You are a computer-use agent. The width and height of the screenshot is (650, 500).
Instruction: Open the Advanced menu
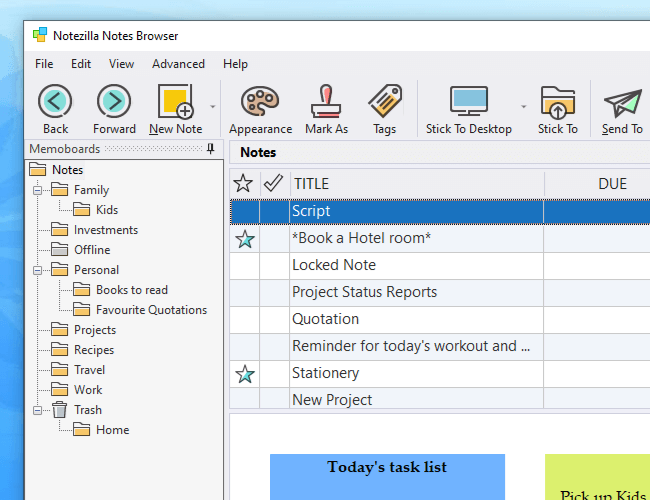[x=178, y=64]
